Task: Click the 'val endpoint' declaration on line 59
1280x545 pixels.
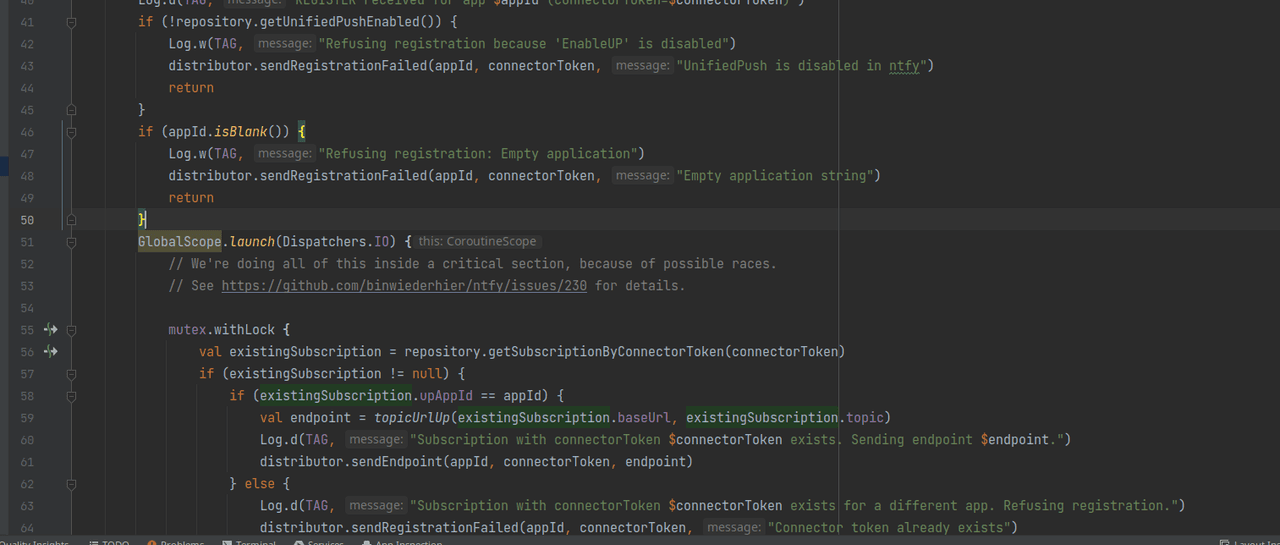Action: pos(305,417)
